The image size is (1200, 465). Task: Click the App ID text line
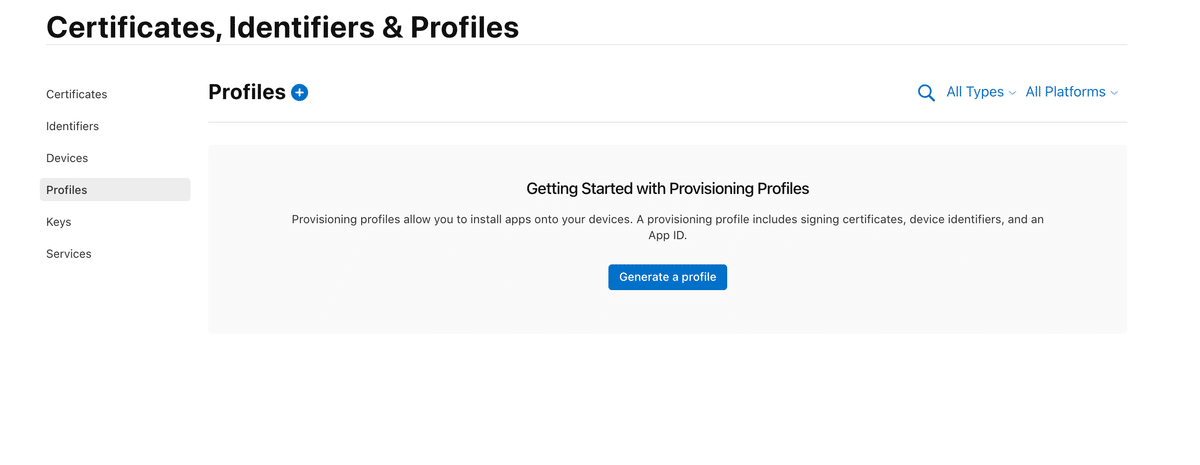click(x=667, y=236)
